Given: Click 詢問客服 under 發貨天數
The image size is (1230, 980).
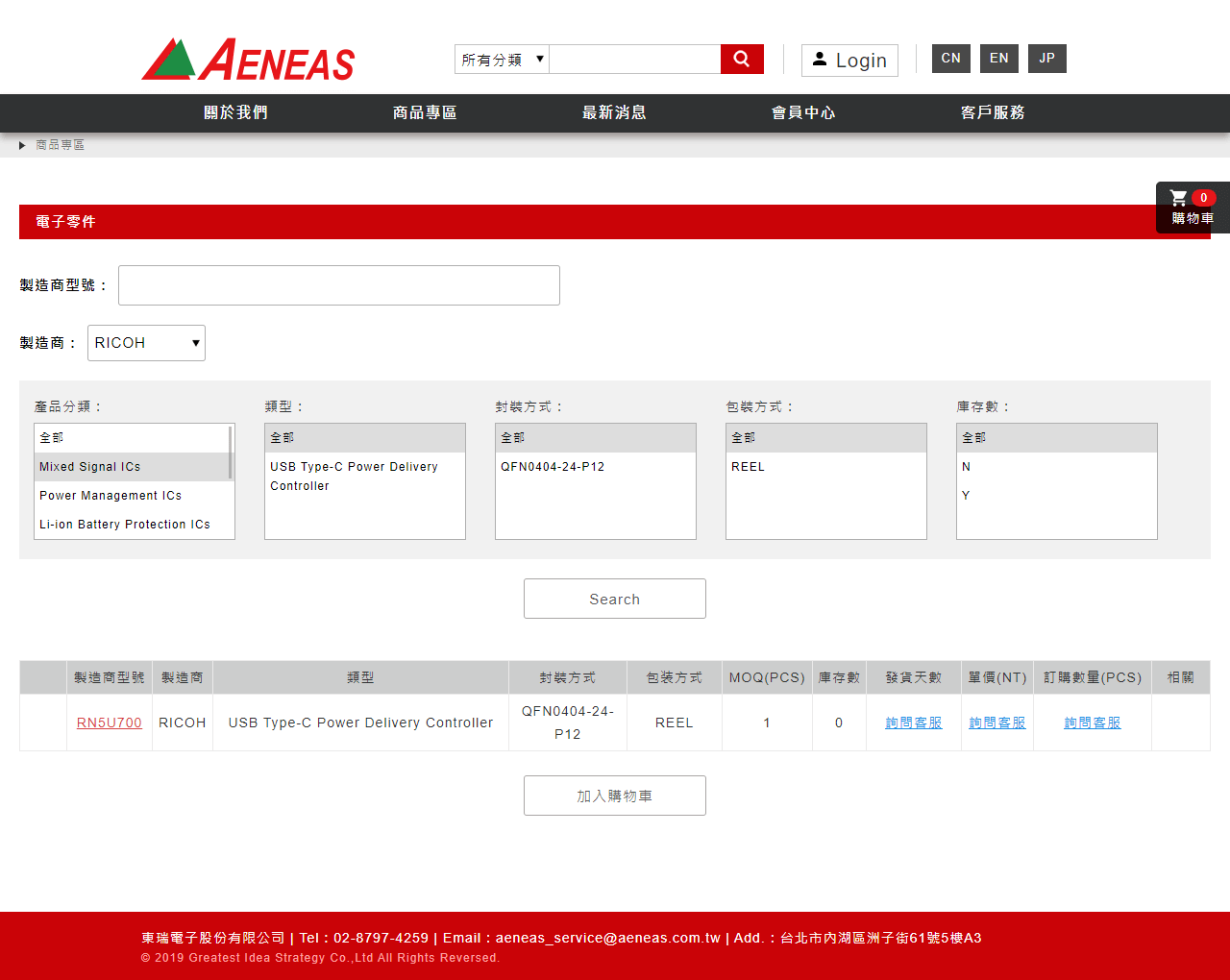Looking at the screenshot, I should [914, 723].
